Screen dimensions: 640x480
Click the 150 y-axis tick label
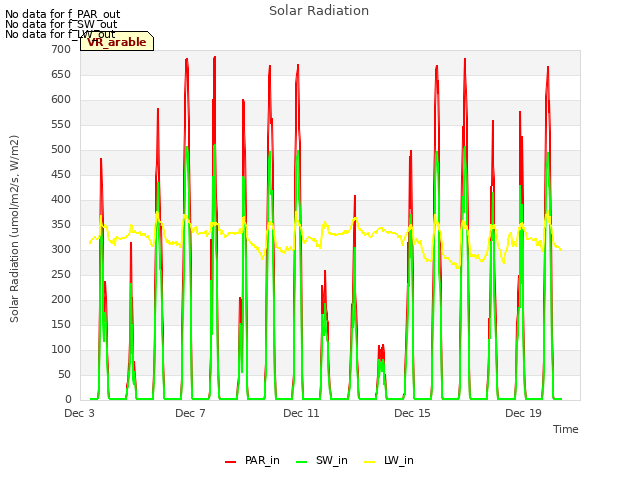61,325
